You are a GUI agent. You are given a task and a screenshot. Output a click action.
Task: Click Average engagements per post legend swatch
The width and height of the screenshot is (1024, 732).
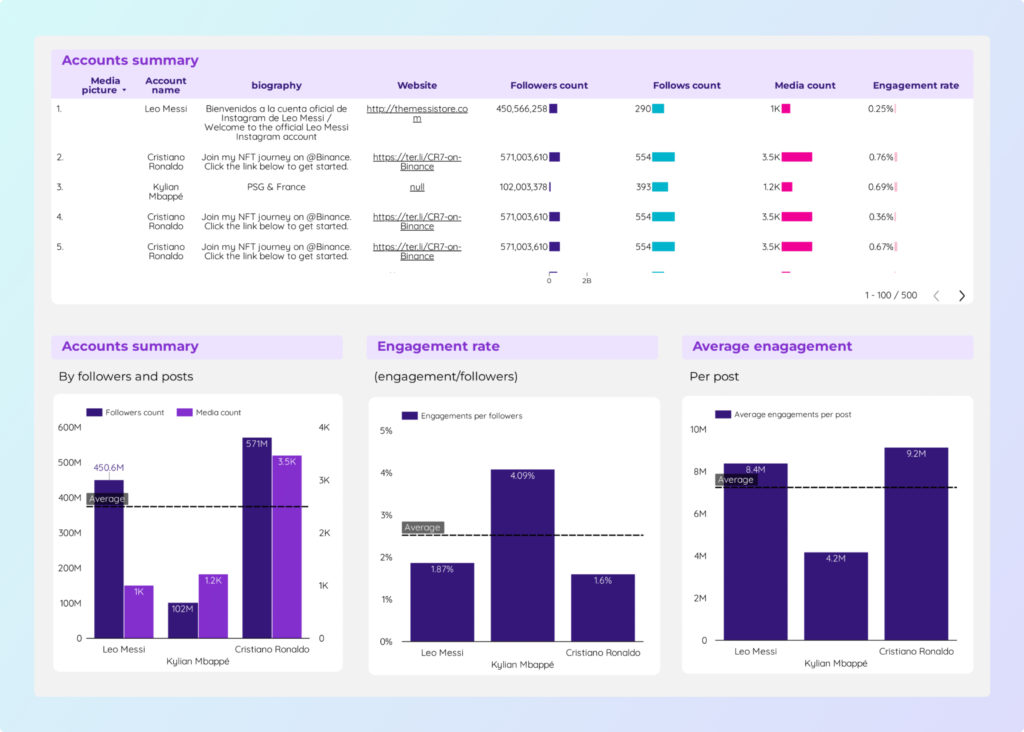point(723,414)
